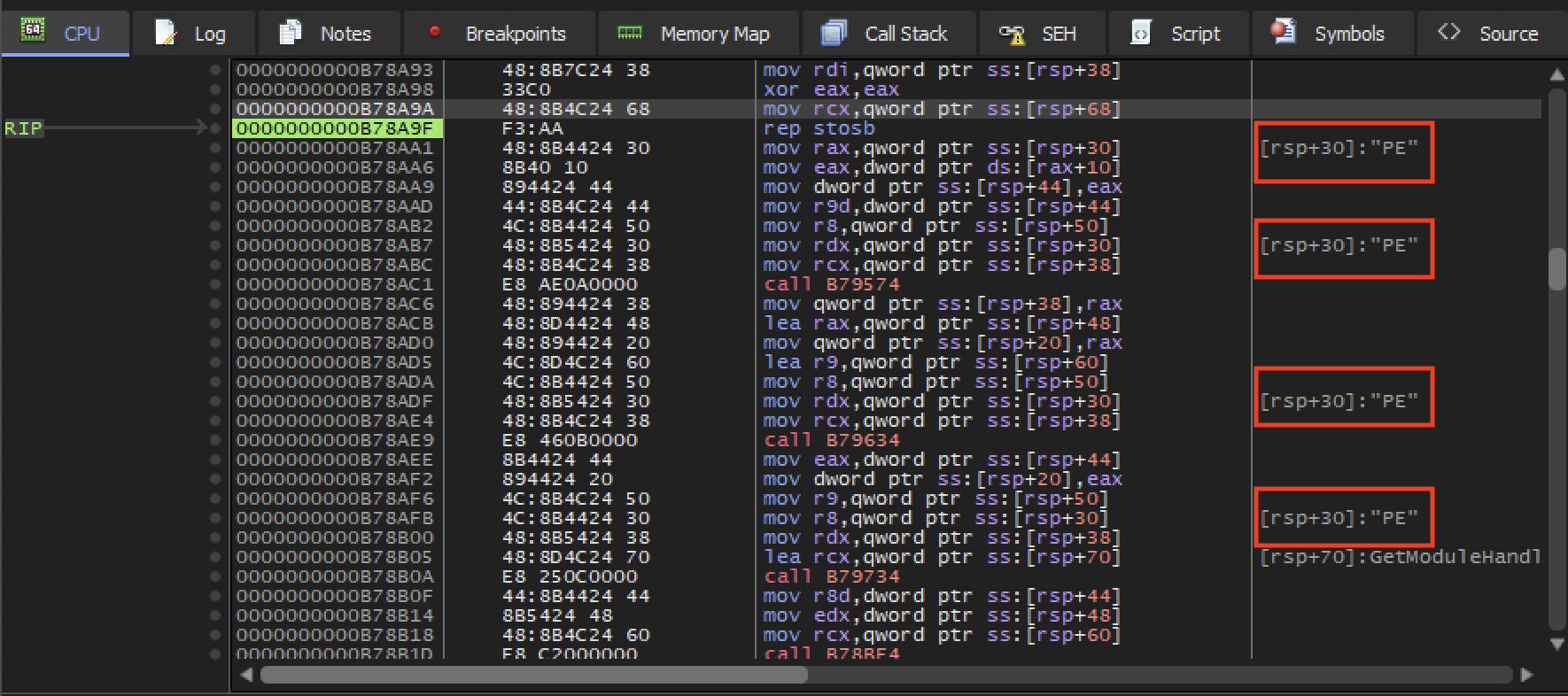Toggle breakpoint dot beside address 0000000000B78B18
The image size is (1568, 696).
(x=215, y=635)
